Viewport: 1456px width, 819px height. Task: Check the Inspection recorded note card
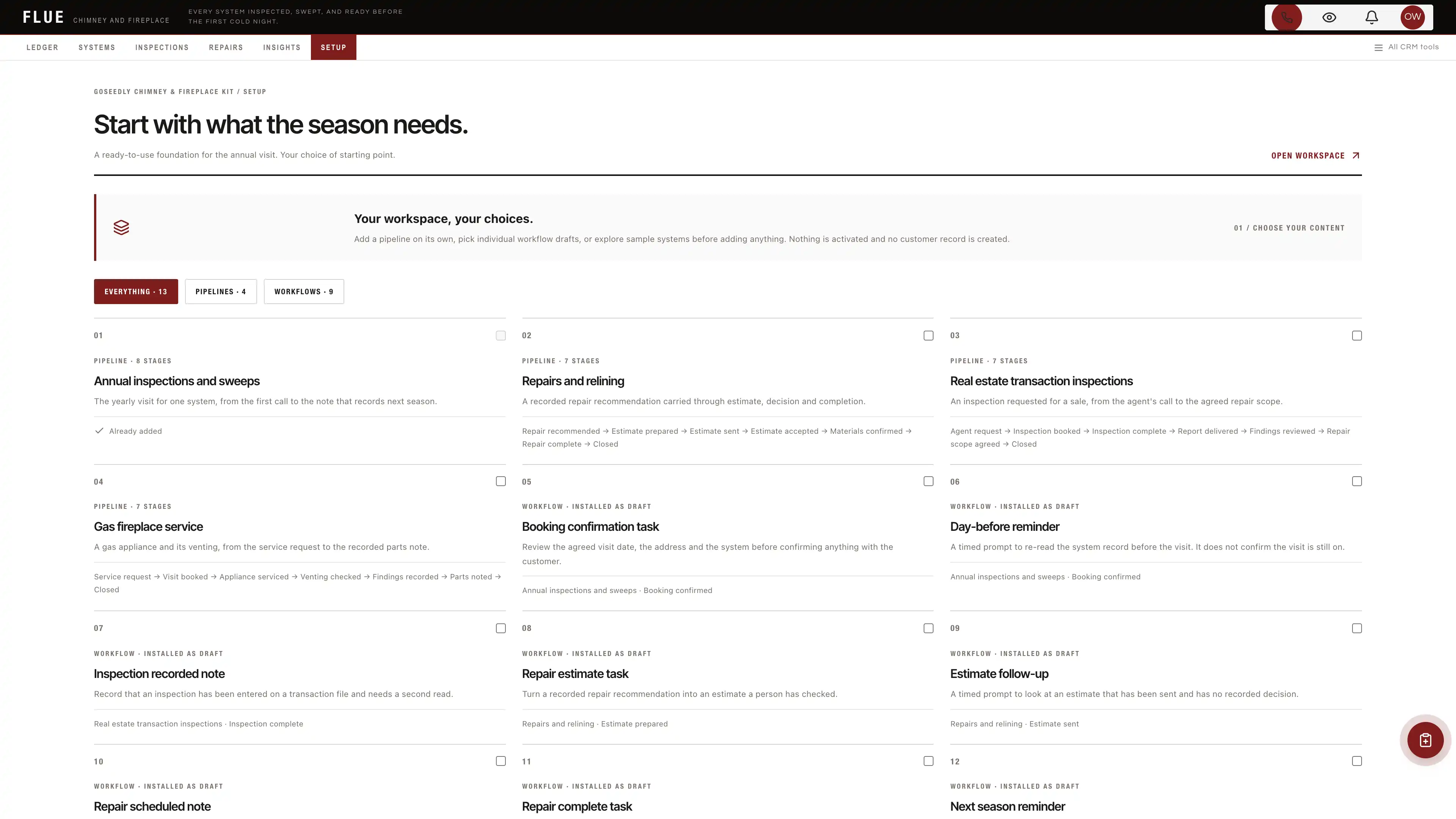tap(501, 629)
